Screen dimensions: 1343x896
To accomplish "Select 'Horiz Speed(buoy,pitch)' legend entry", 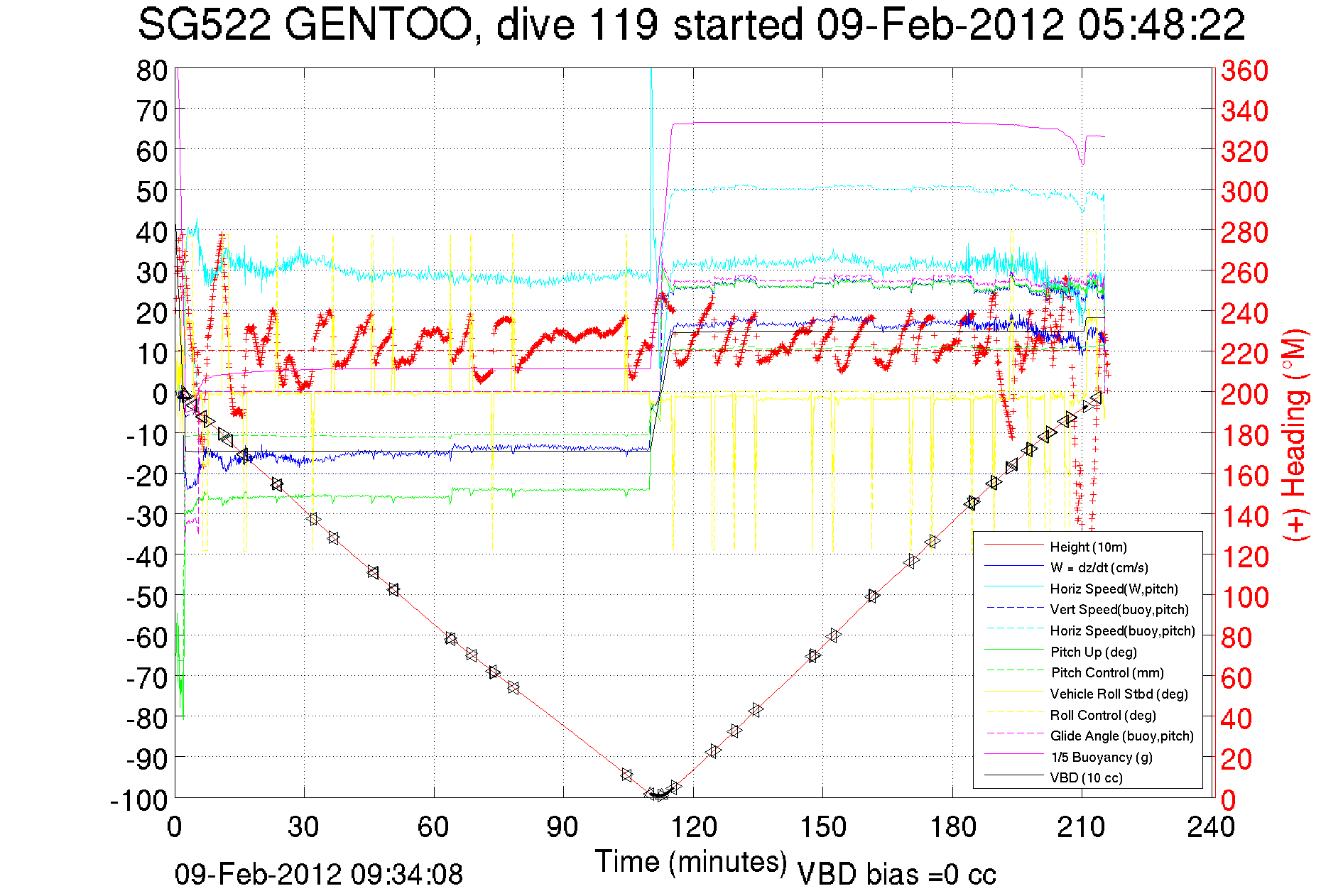I will point(1122,630).
